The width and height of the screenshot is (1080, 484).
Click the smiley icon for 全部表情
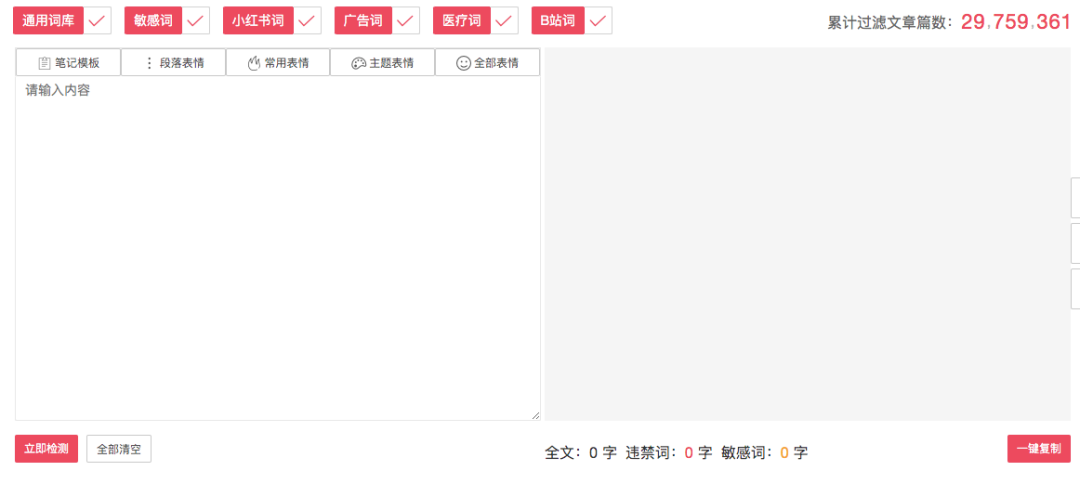[463, 63]
